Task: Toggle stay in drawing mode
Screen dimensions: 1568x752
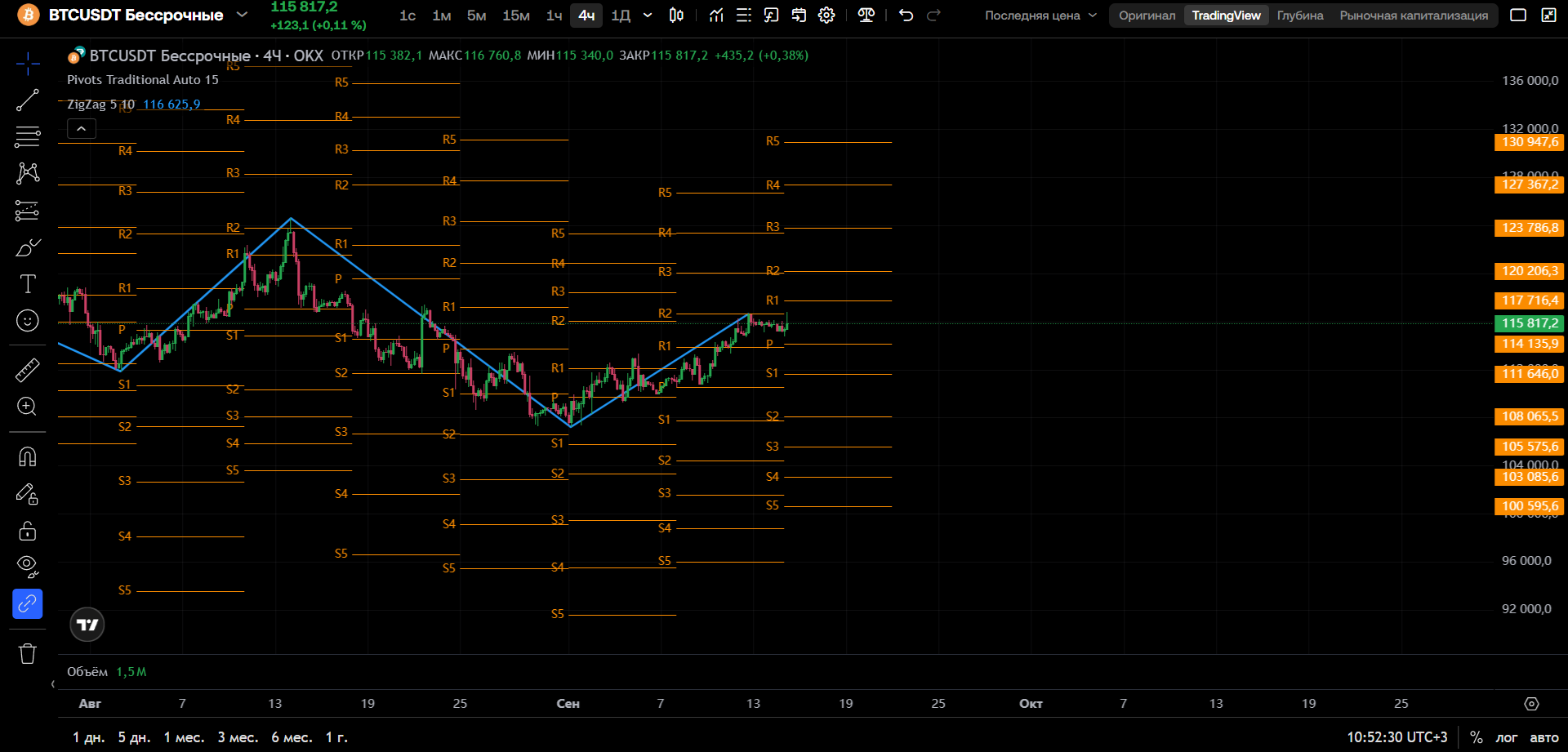Action: point(28,494)
